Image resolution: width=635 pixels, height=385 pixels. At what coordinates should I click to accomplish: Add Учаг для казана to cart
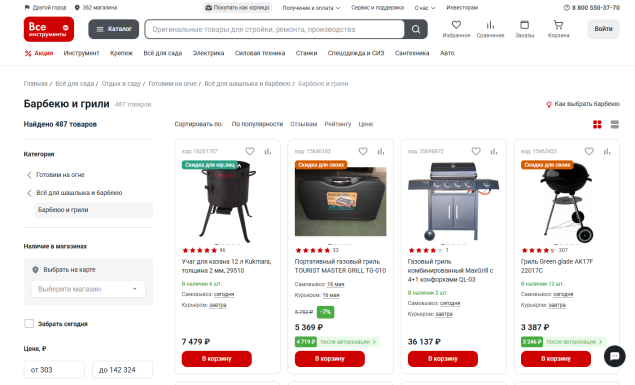tap(217, 359)
